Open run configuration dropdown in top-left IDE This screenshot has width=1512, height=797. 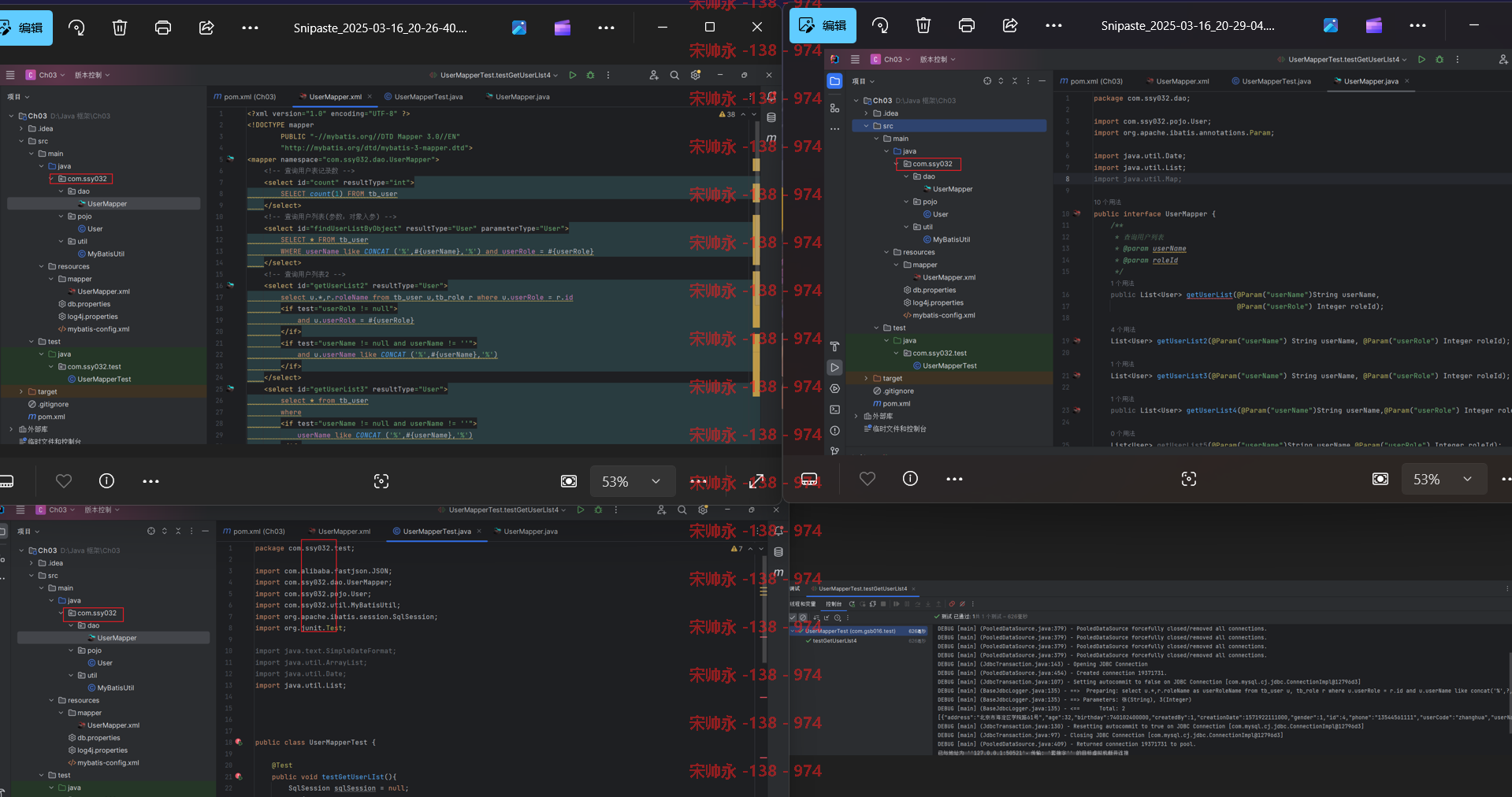tap(494, 75)
